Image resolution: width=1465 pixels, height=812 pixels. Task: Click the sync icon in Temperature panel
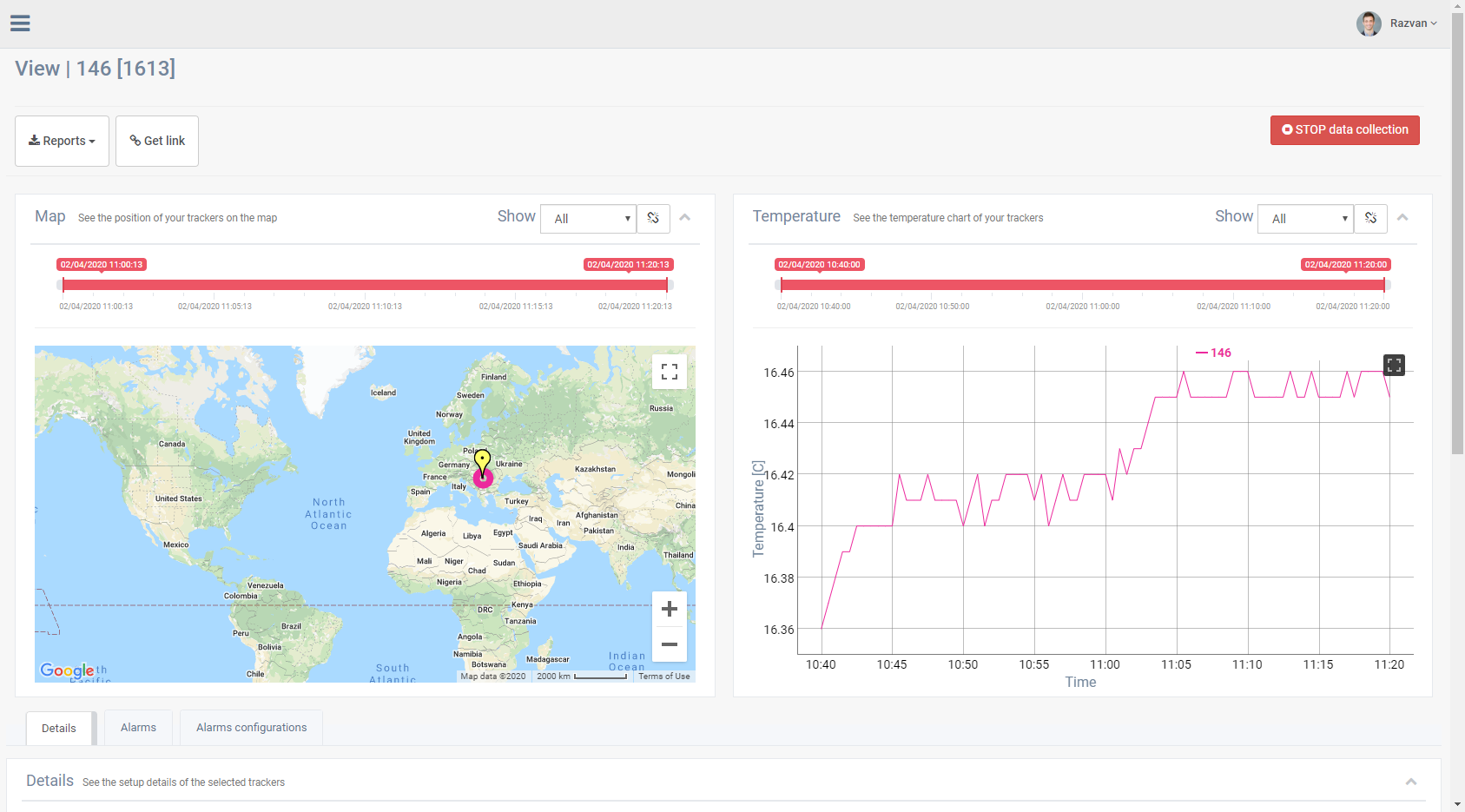[1370, 219]
